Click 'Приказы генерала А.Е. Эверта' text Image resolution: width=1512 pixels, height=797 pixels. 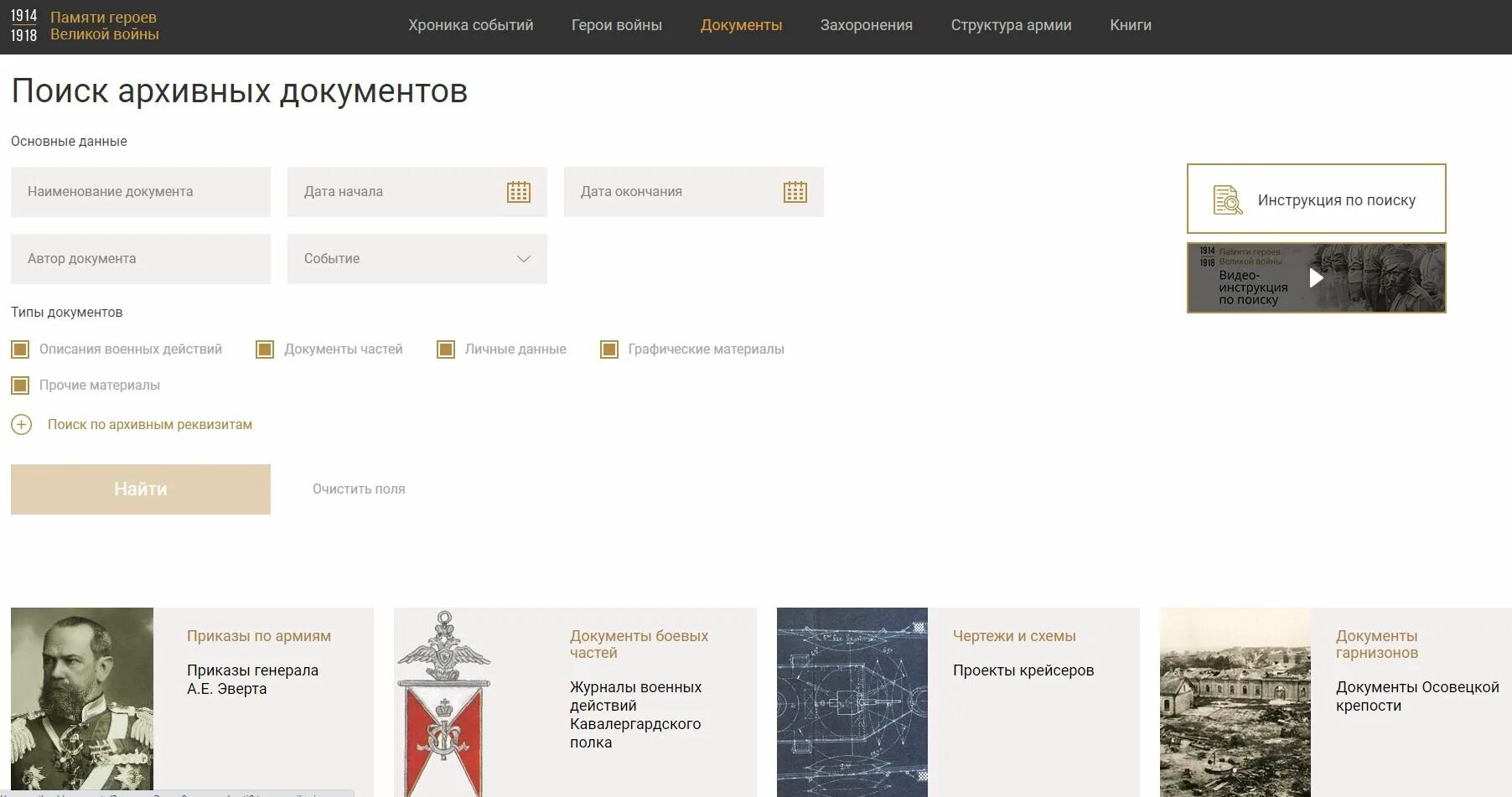tap(252, 680)
